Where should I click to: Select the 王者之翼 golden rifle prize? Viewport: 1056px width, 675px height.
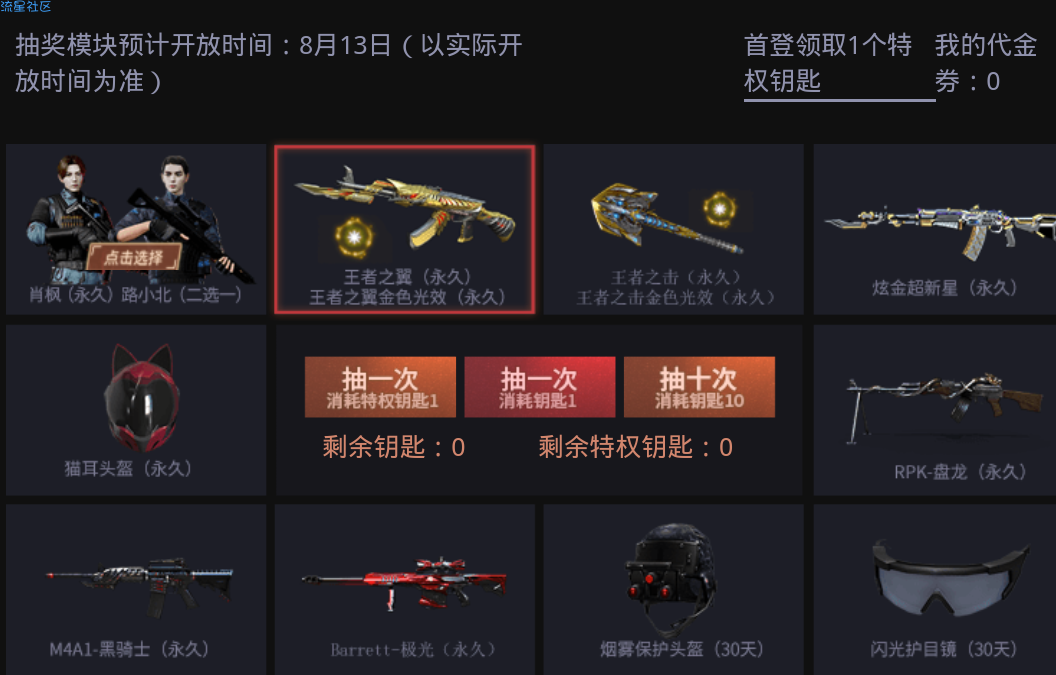click(405, 229)
